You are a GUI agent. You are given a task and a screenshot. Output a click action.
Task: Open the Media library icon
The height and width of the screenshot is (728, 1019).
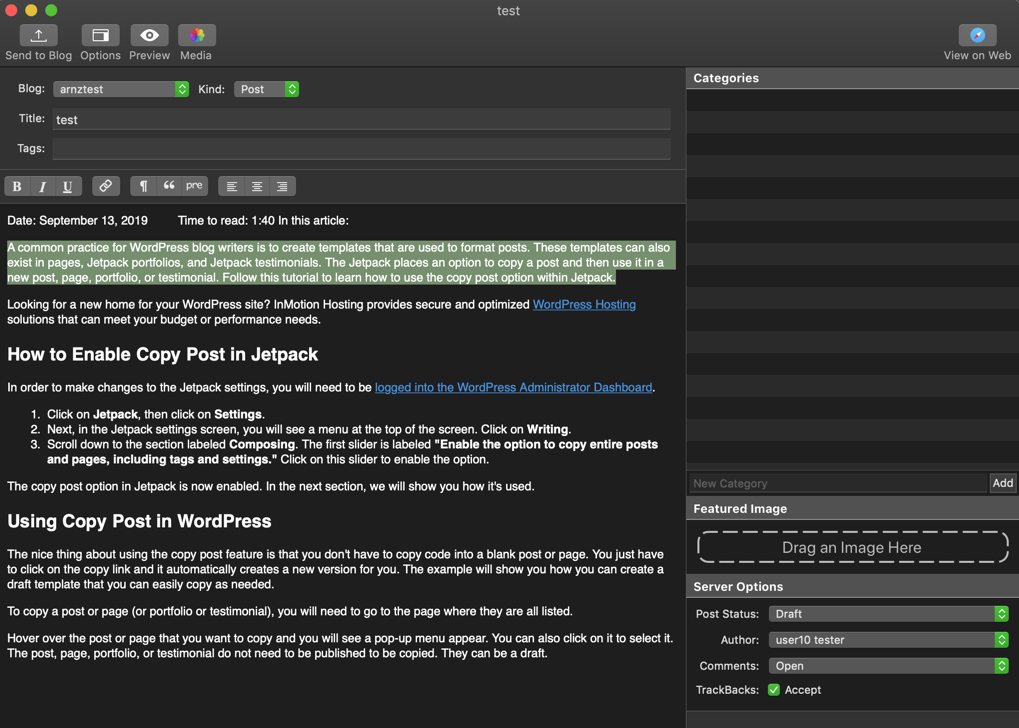click(196, 36)
